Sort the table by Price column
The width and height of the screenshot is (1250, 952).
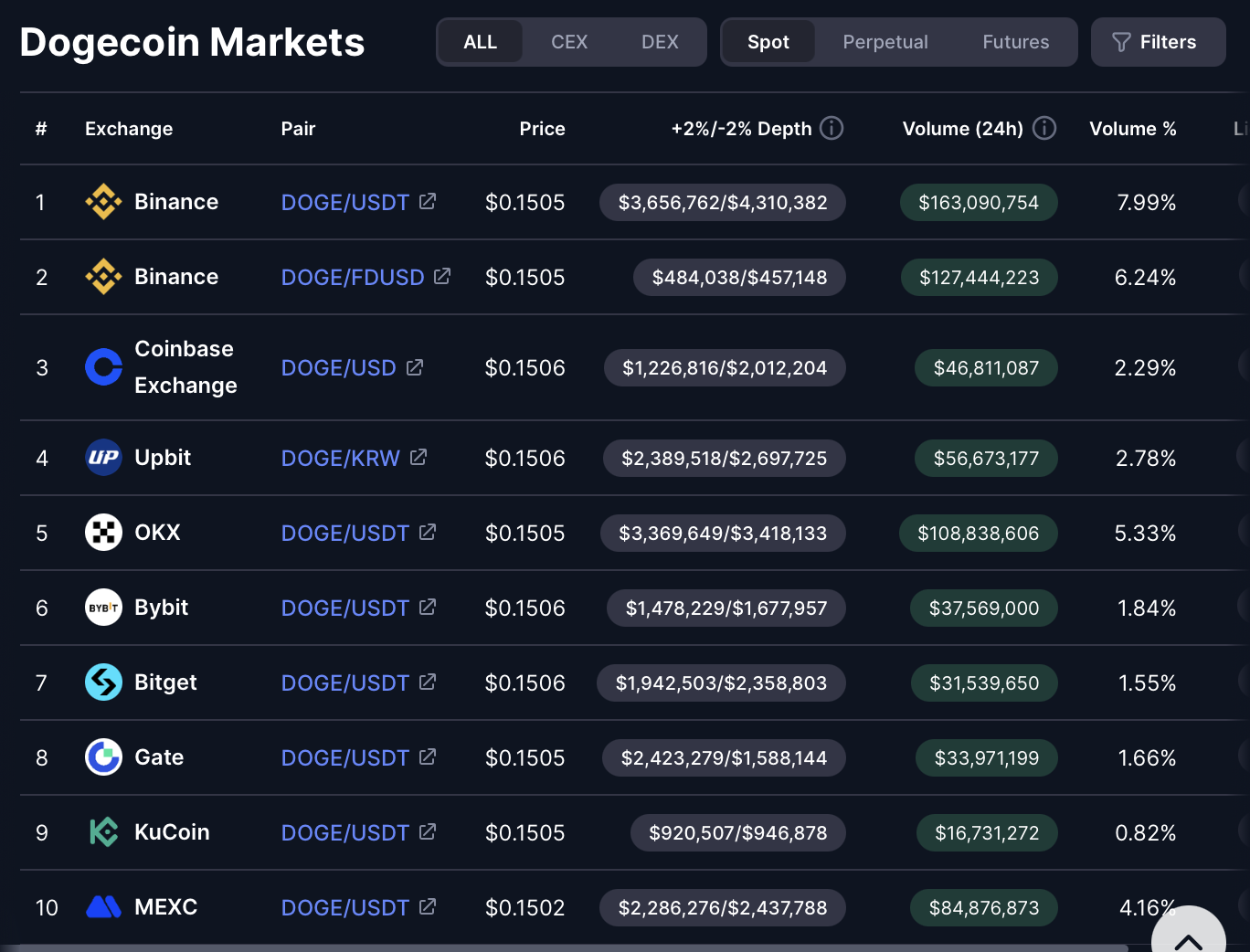542,129
